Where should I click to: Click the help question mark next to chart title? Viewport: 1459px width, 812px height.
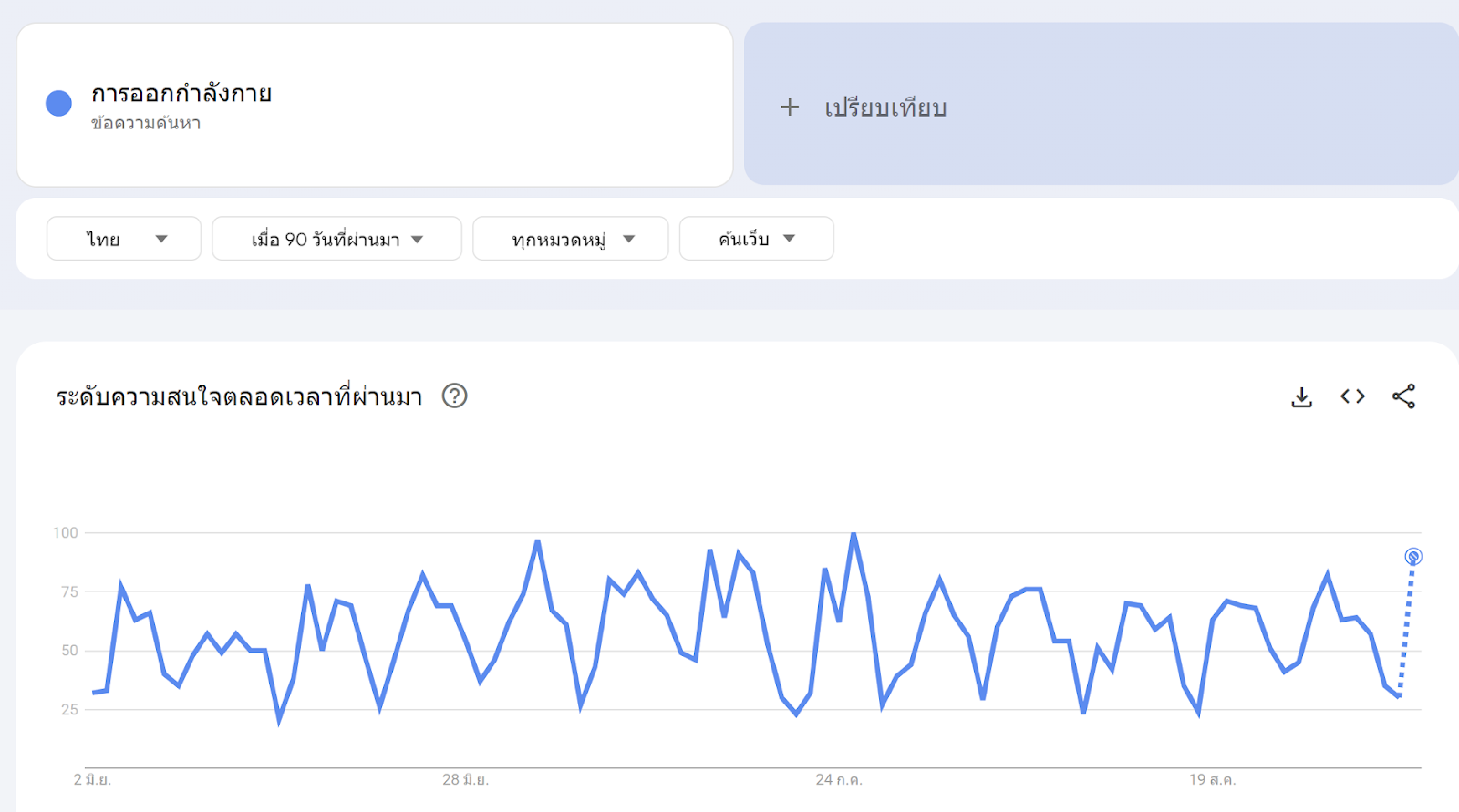tap(456, 396)
